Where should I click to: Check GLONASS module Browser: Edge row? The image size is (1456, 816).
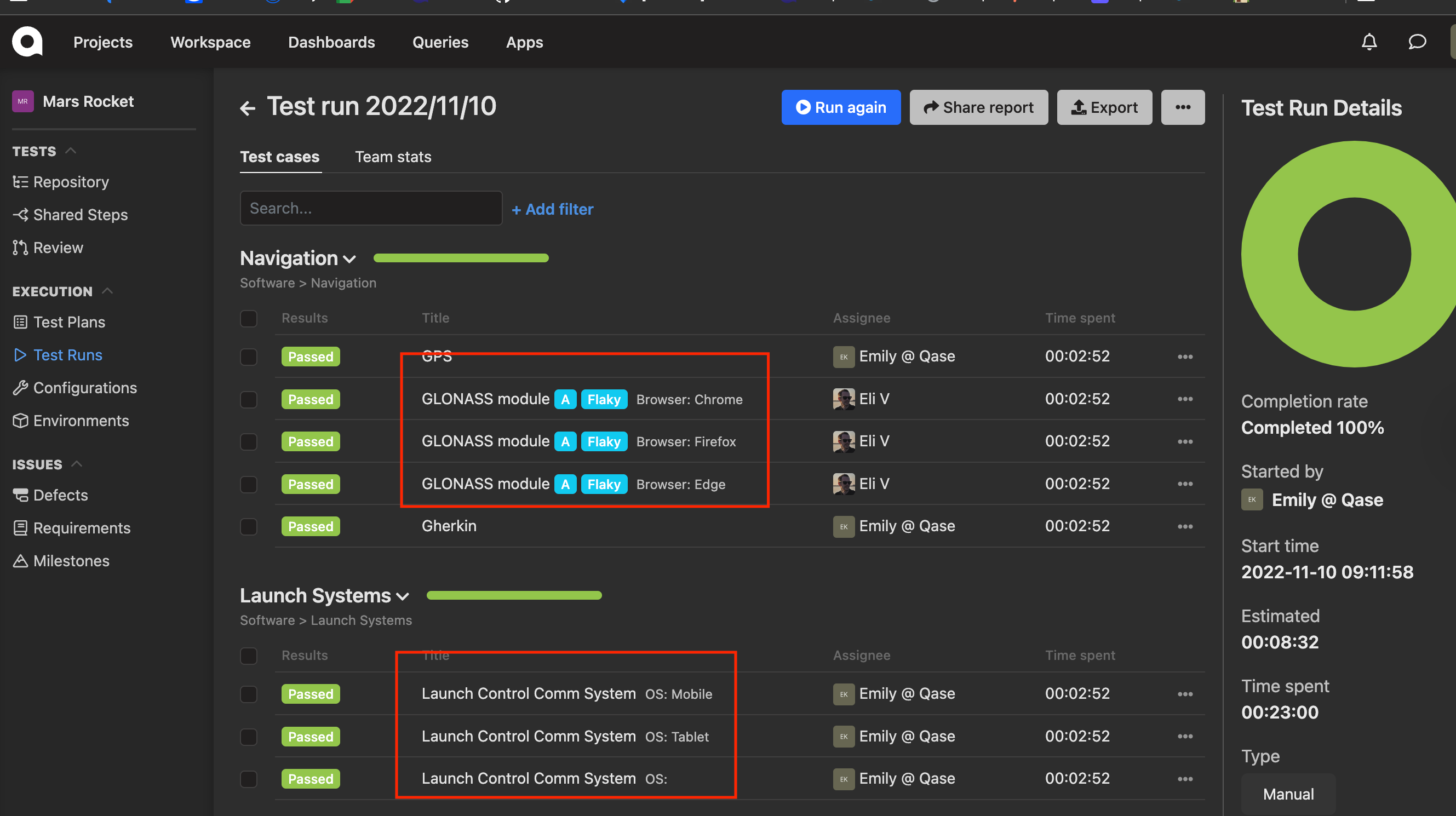coord(249,484)
